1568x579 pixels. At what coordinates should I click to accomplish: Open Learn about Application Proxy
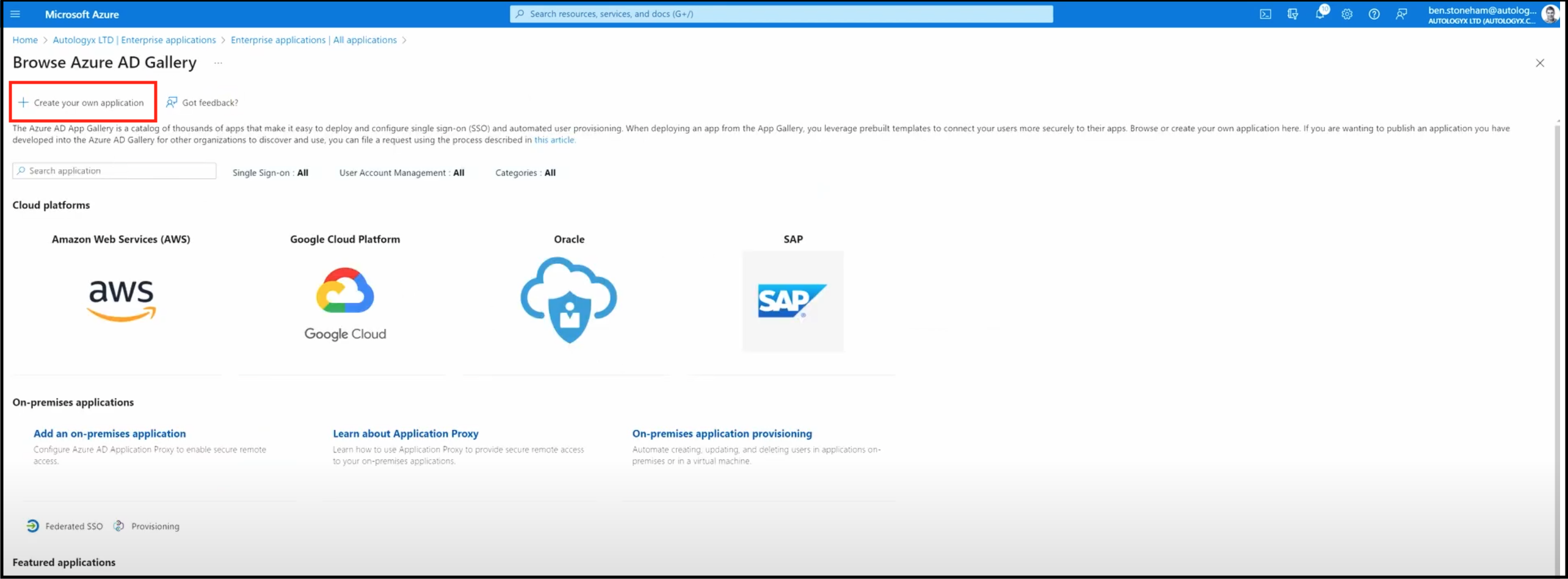coord(405,434)
